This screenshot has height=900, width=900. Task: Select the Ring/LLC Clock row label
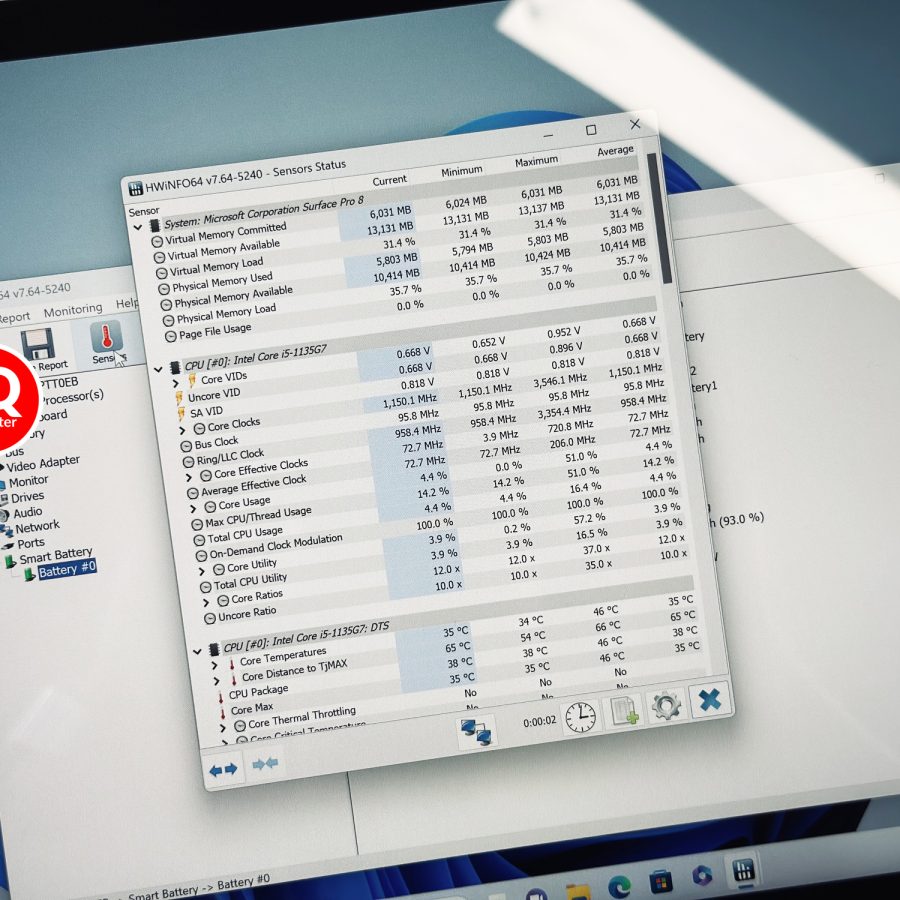(x=230, y=457)
